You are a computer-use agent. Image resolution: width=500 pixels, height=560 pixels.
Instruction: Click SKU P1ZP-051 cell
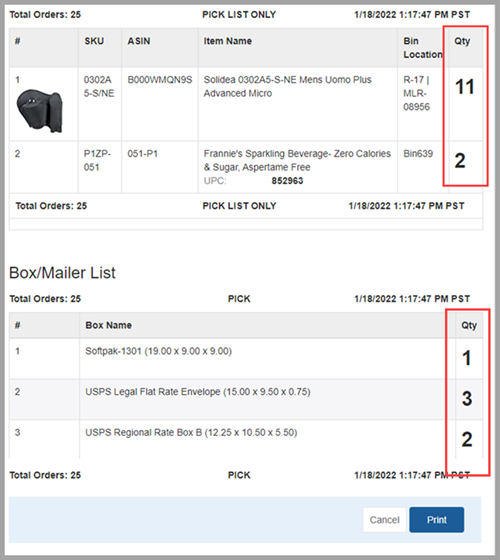point(97,160)
